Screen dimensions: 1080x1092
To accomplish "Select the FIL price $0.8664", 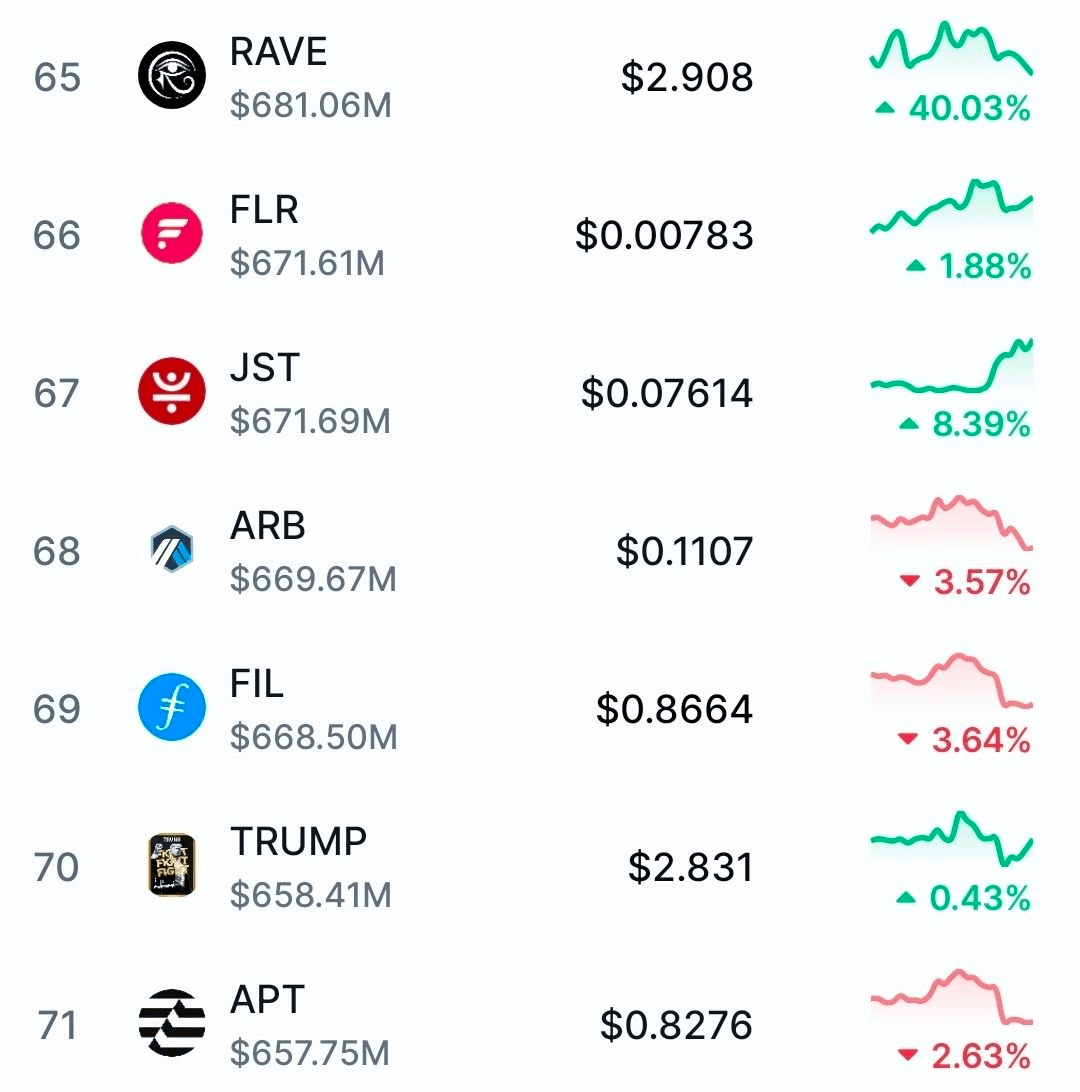I will 674,709.
